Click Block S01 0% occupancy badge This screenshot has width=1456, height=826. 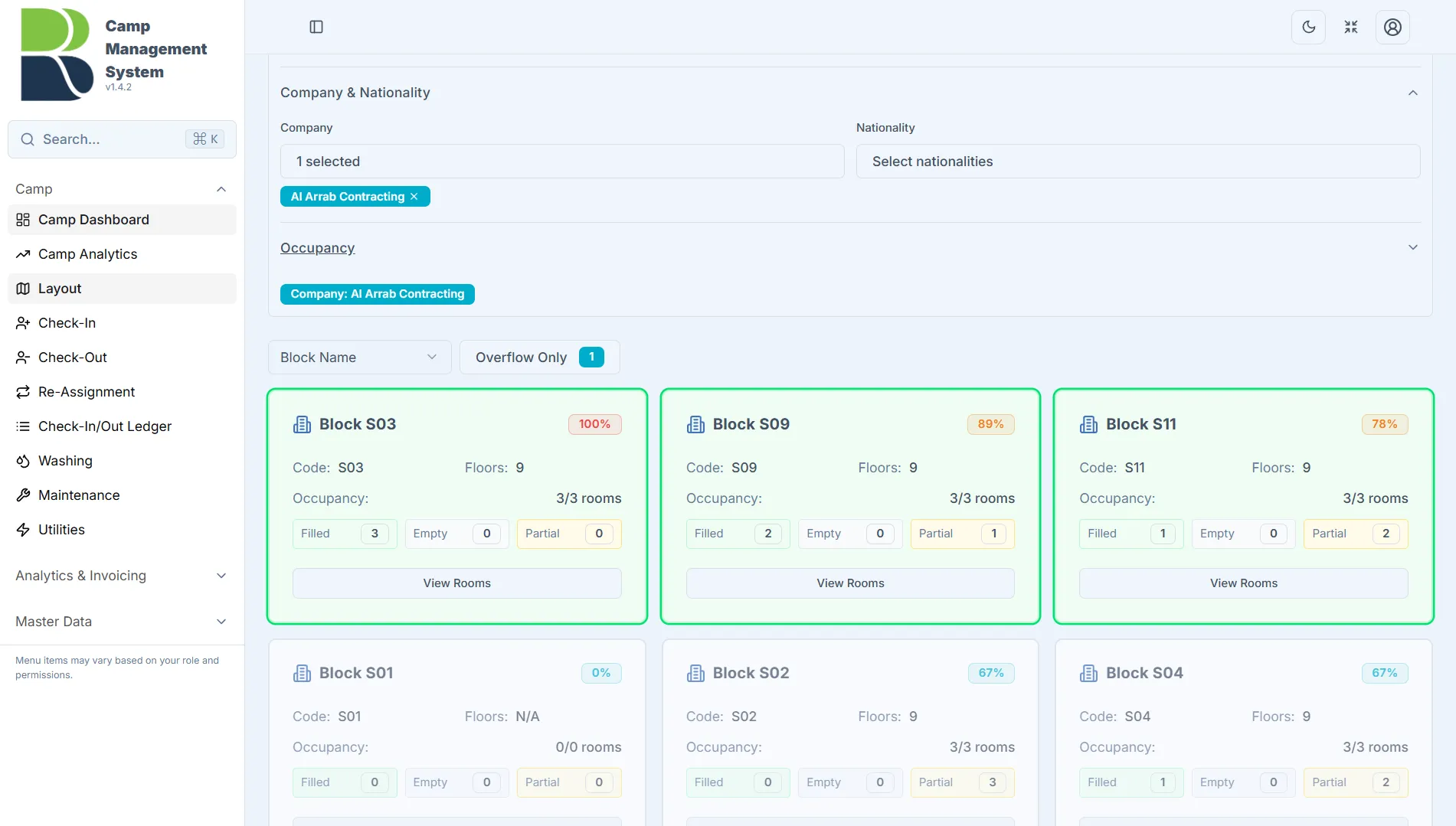click(601, 673)
